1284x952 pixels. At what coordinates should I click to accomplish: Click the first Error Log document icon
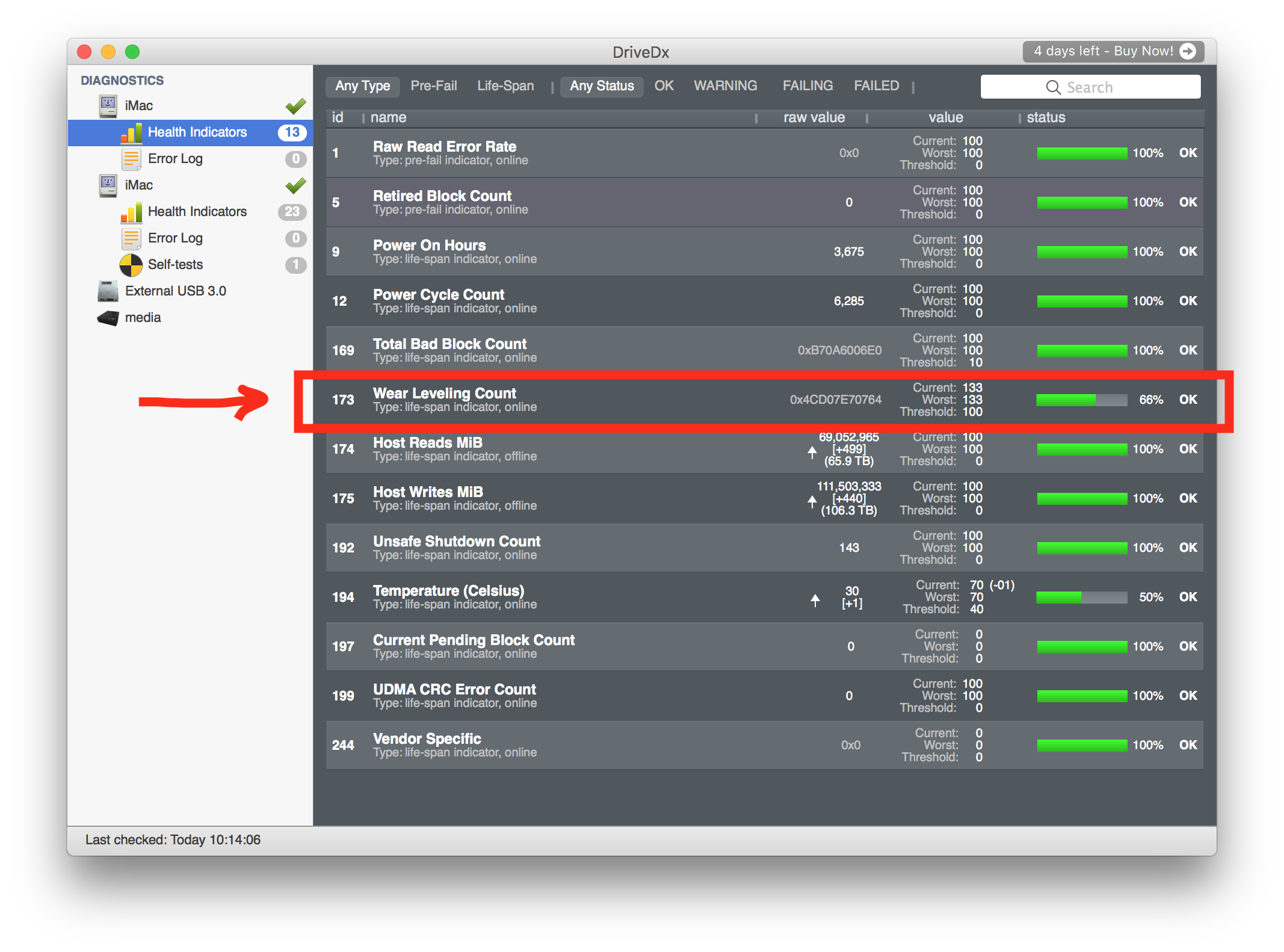click(x=131, y=159)
